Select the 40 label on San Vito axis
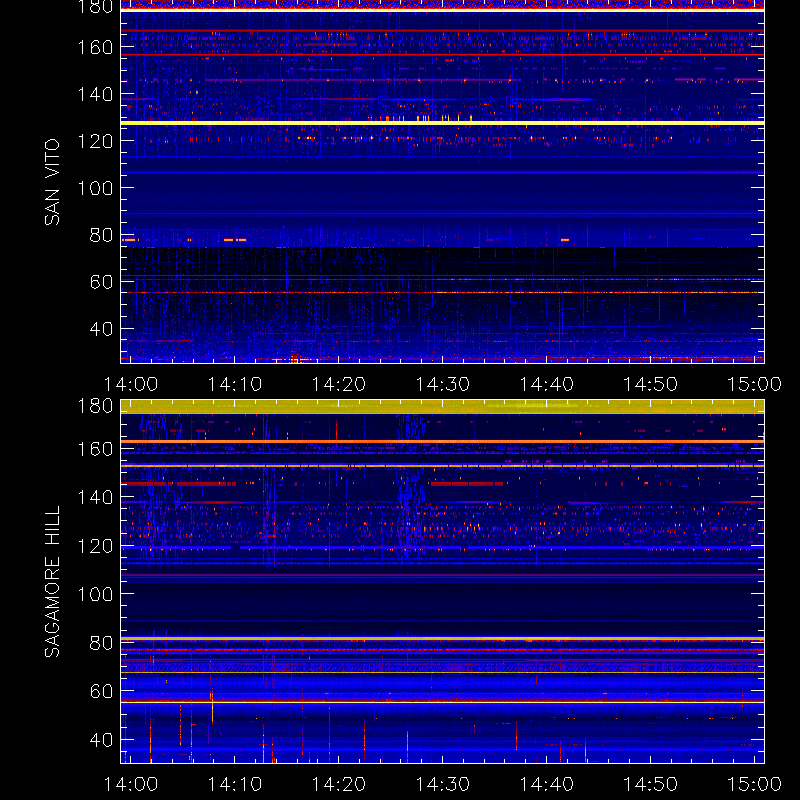This screenshot has width=800, height=800. pyautogui.click(x=101, y=329)
